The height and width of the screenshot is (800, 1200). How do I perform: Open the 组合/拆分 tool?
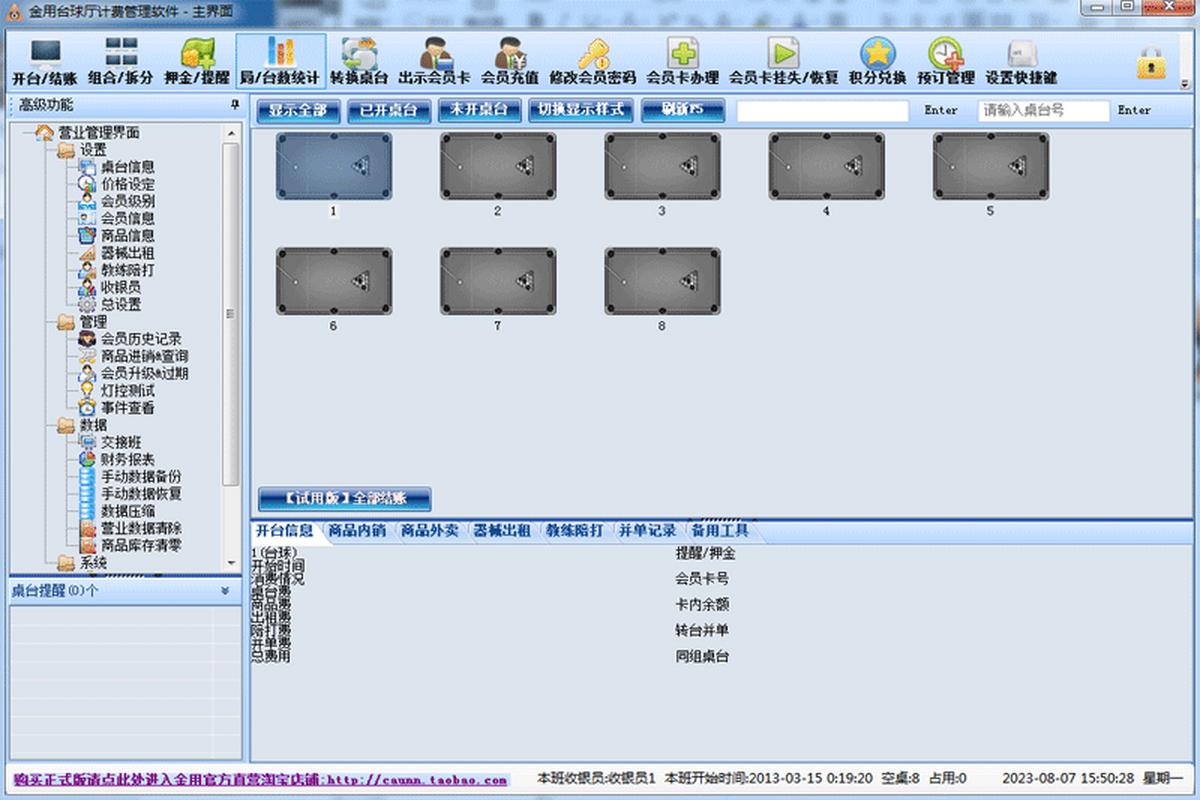[122, 61]
